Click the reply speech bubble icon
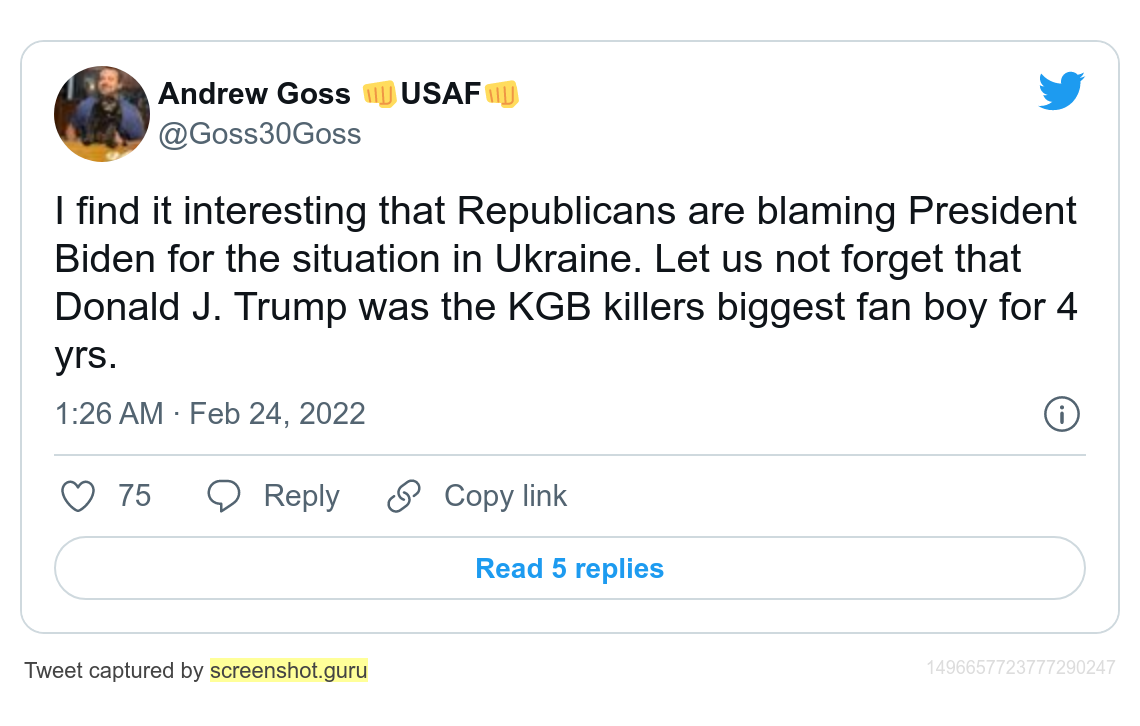1140x726 pixels. pyautogui.click(x=224, y=496)
